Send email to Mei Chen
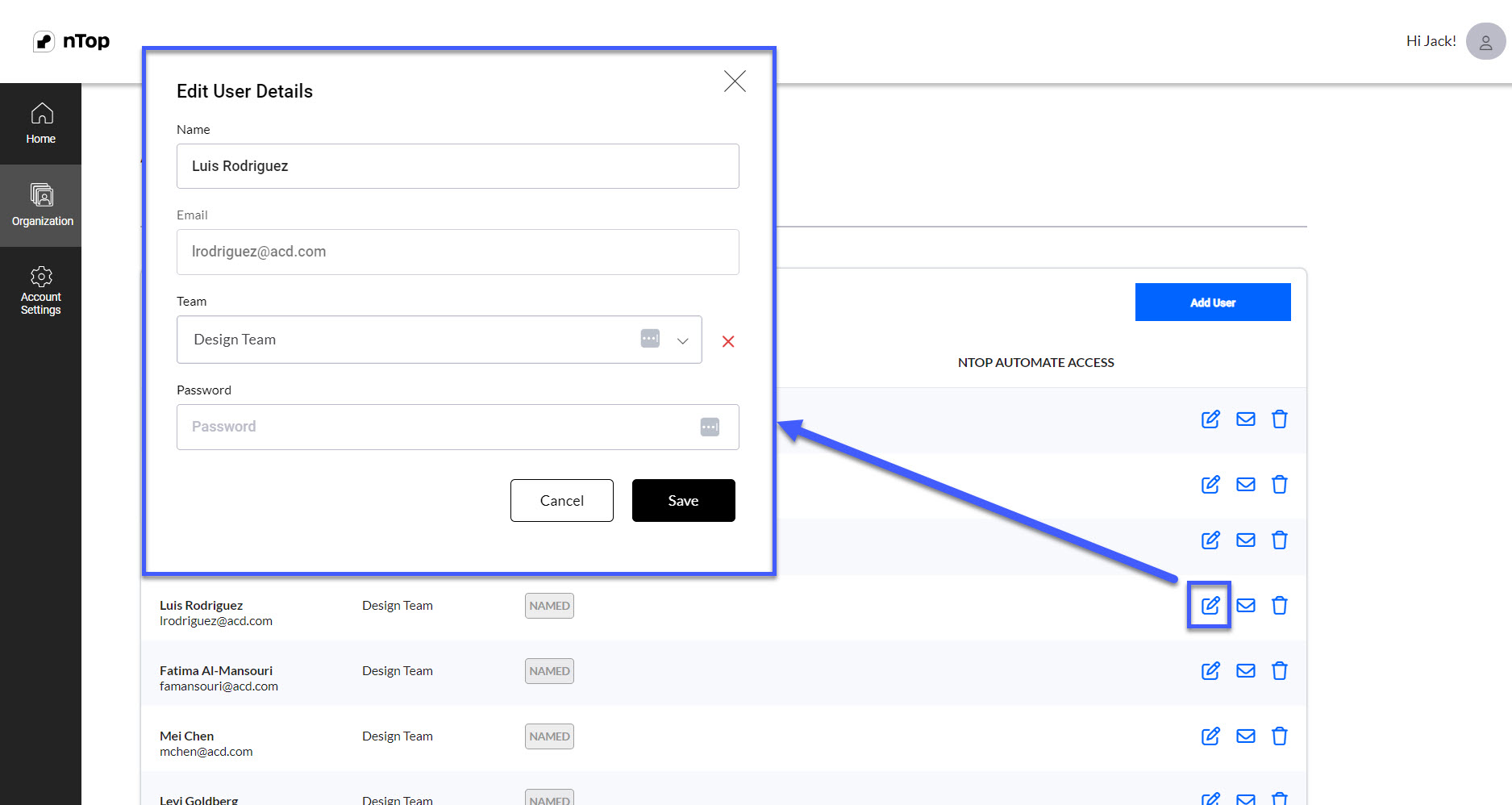Screen dimensions: 1512x805 [1246, 736]
